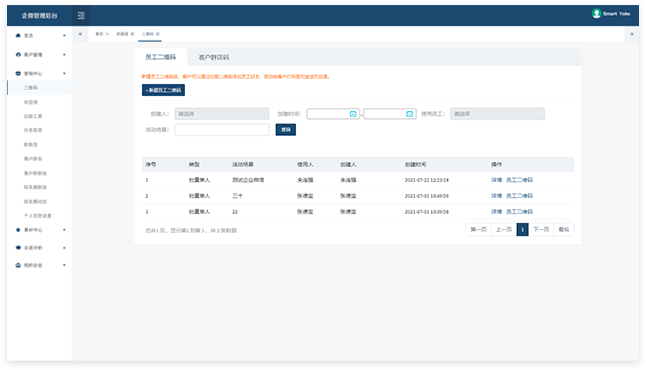Expand the 会话分析 menu arrow

coord(64,248)
